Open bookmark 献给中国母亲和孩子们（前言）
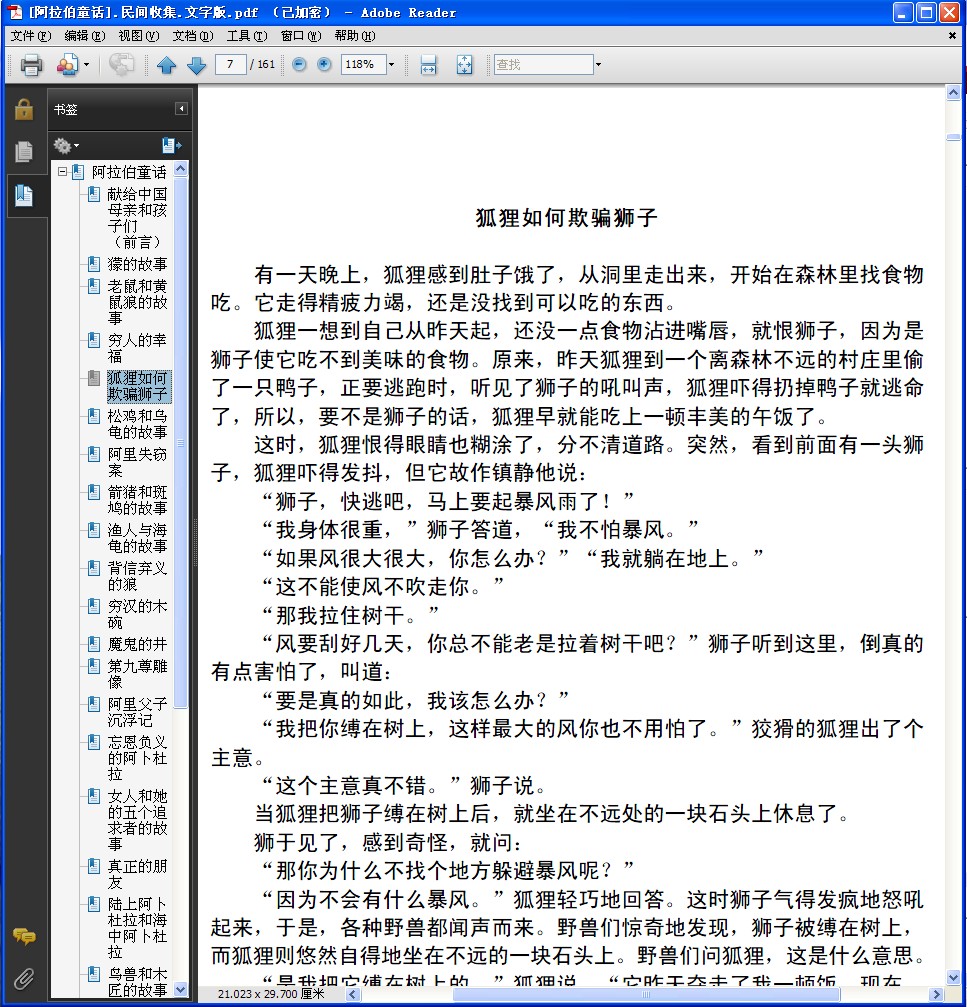This screenshot has height=1007, width=967. pos(137,218)
